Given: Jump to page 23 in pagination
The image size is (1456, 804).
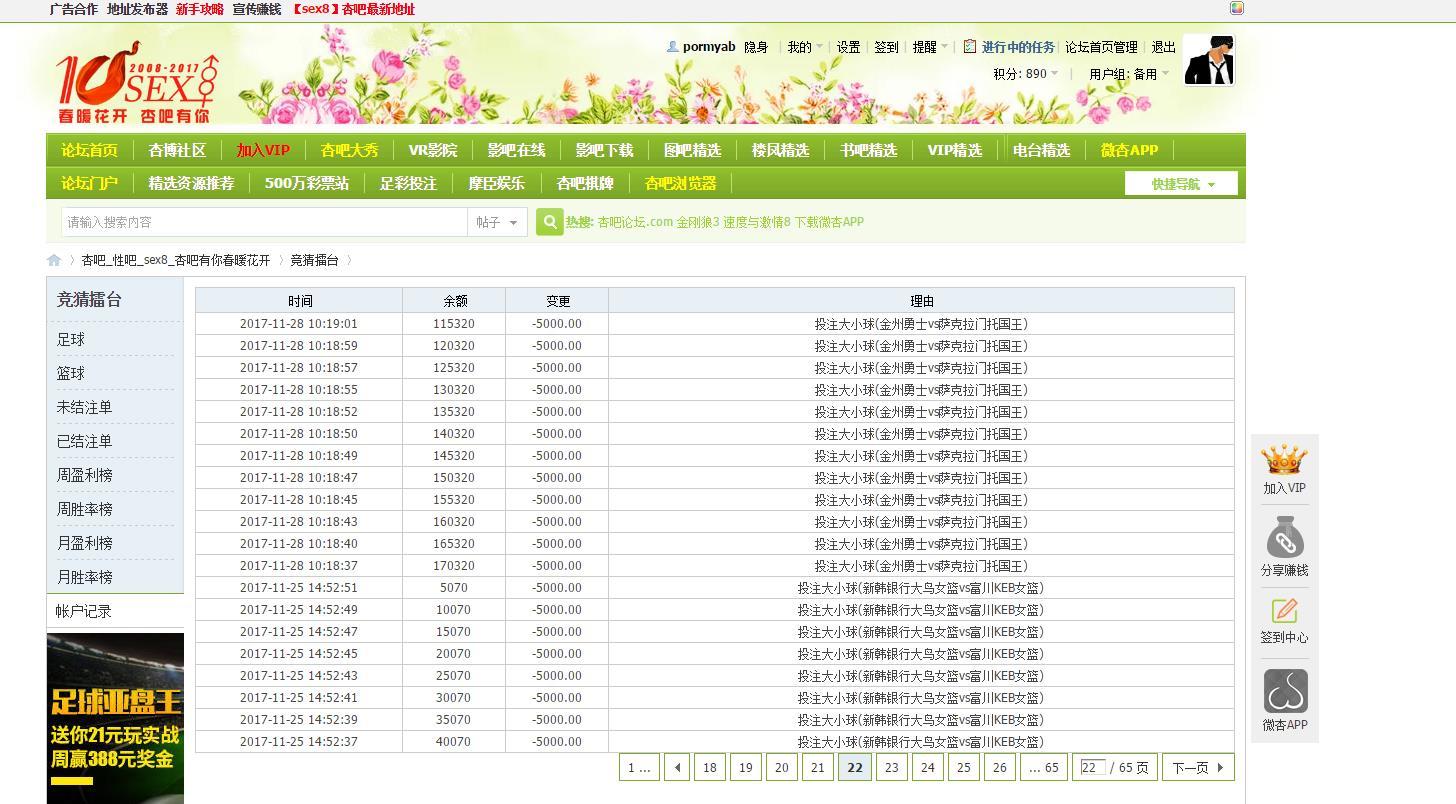Looking at the screenshot, I should [891, 768].
